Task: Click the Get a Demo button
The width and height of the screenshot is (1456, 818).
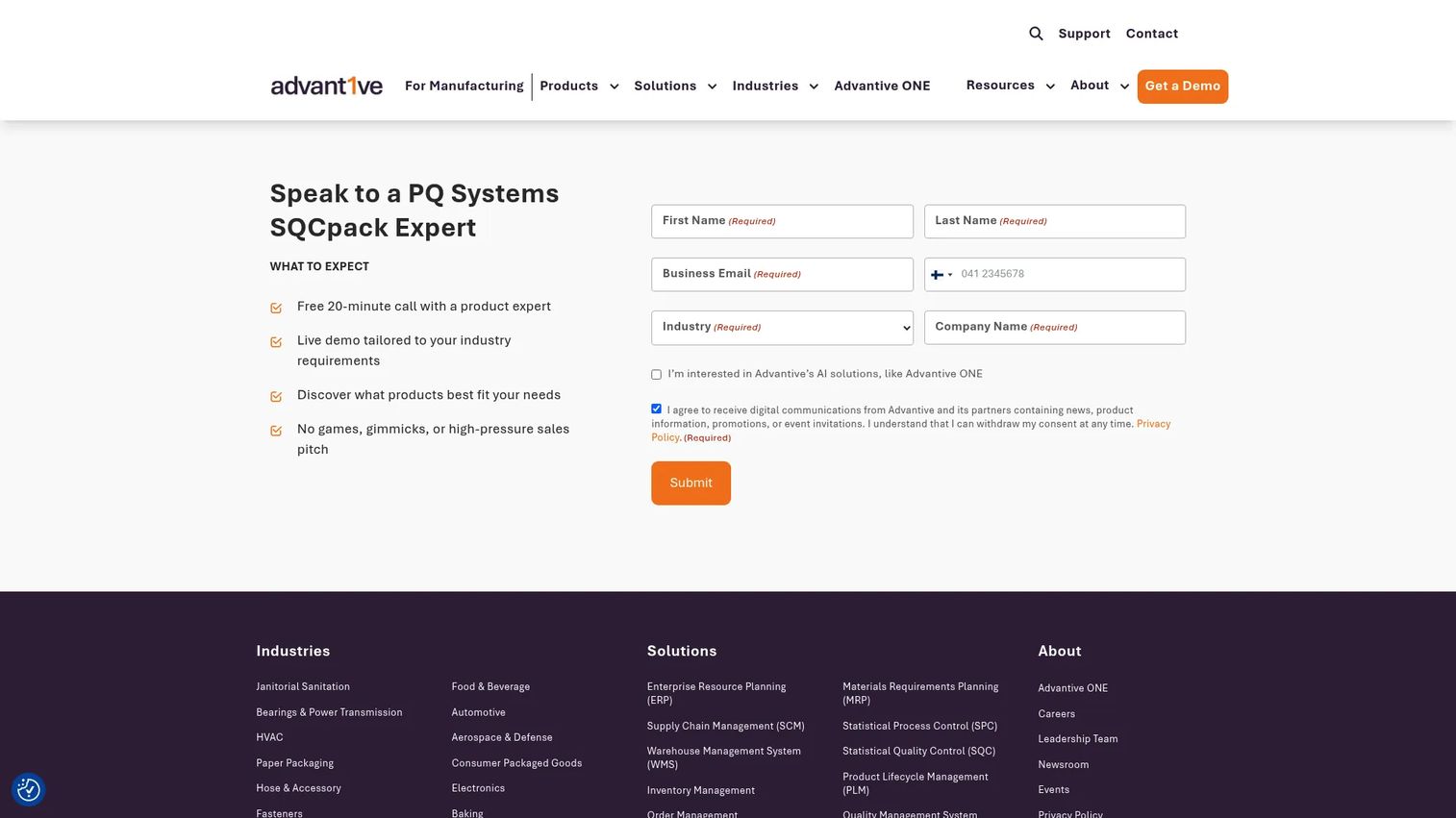Action: pos(1182,87)
